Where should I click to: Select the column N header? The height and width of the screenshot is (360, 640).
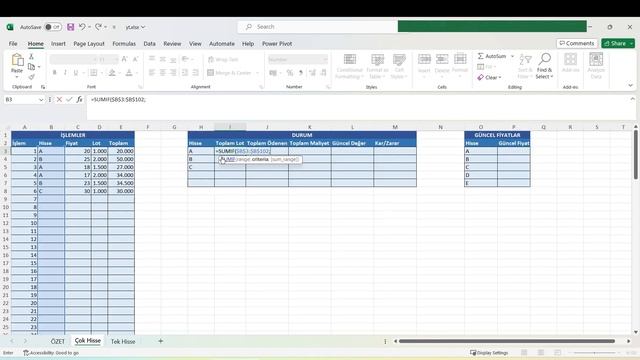440,127
